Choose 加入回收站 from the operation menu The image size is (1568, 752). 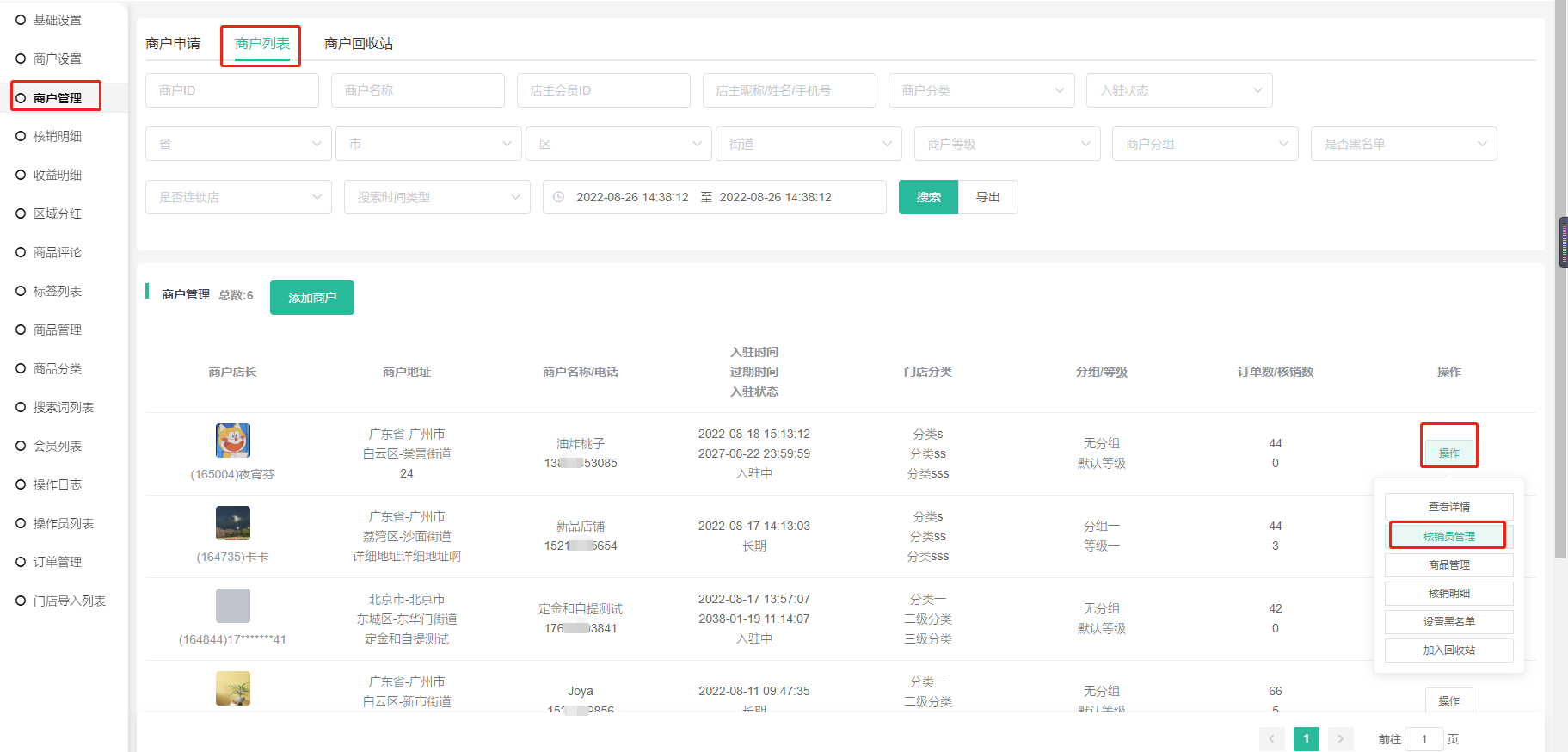(x=1448, y=650)
